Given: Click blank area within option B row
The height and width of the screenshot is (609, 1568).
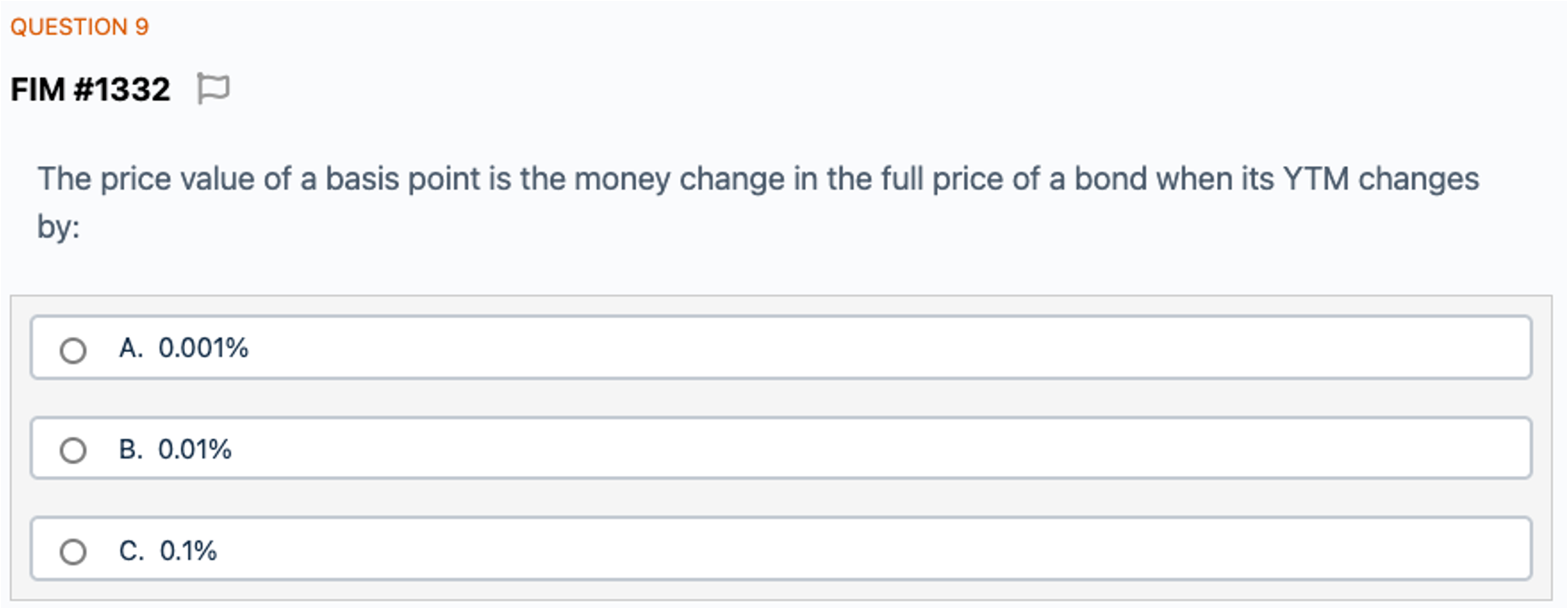Looking at the screenshot, I should (820, 449).
